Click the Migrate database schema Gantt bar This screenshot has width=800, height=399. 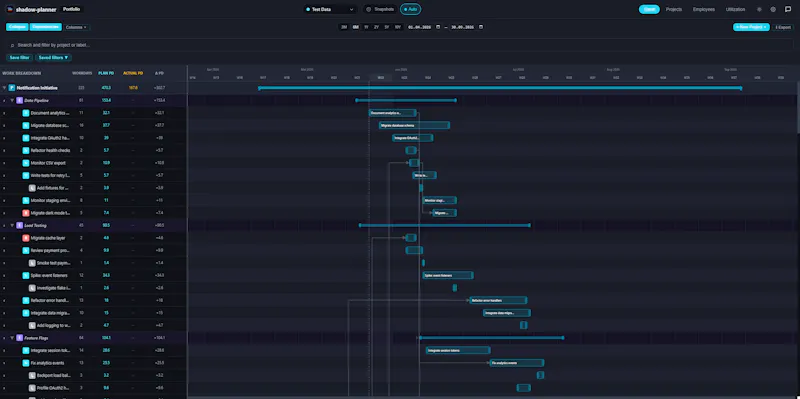pos(414,126)
